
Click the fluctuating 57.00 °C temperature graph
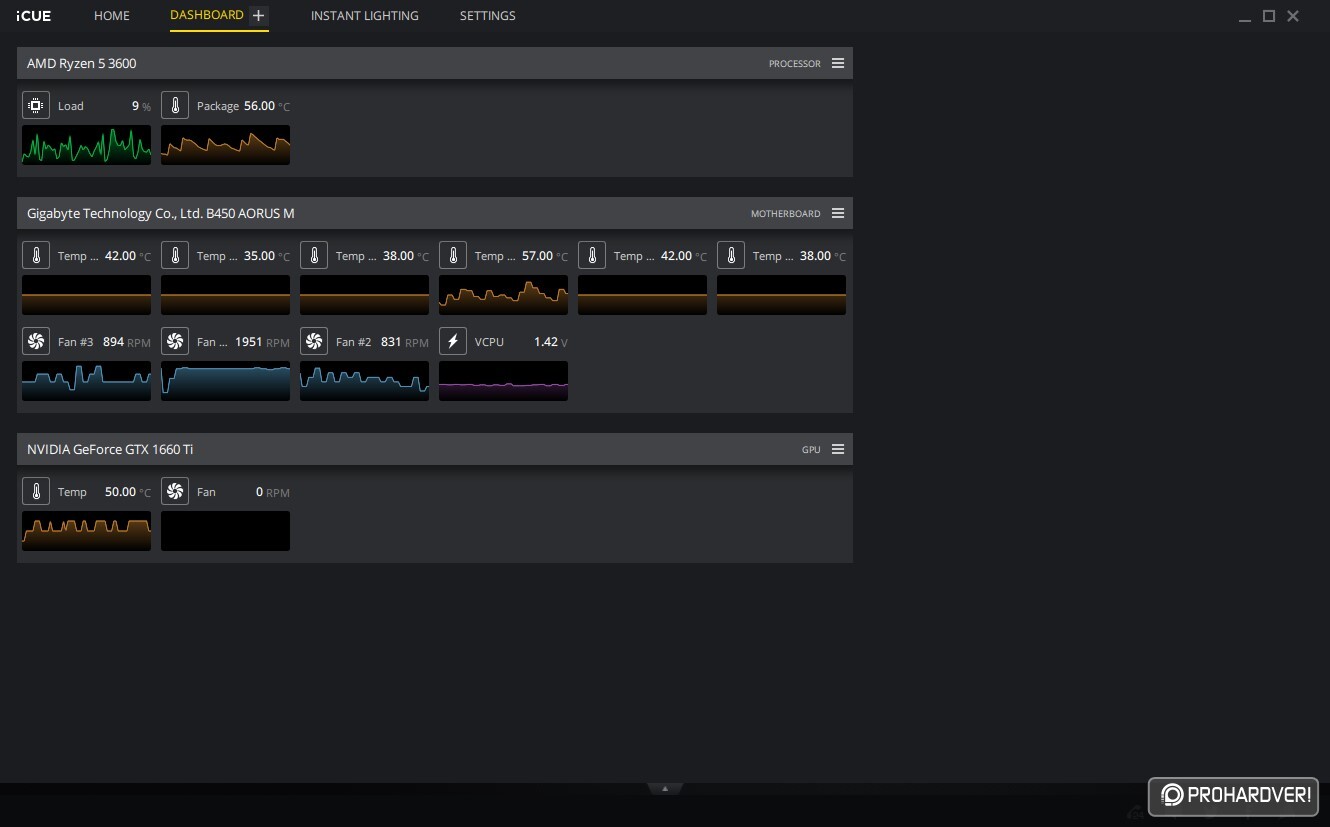coord(503,295)
